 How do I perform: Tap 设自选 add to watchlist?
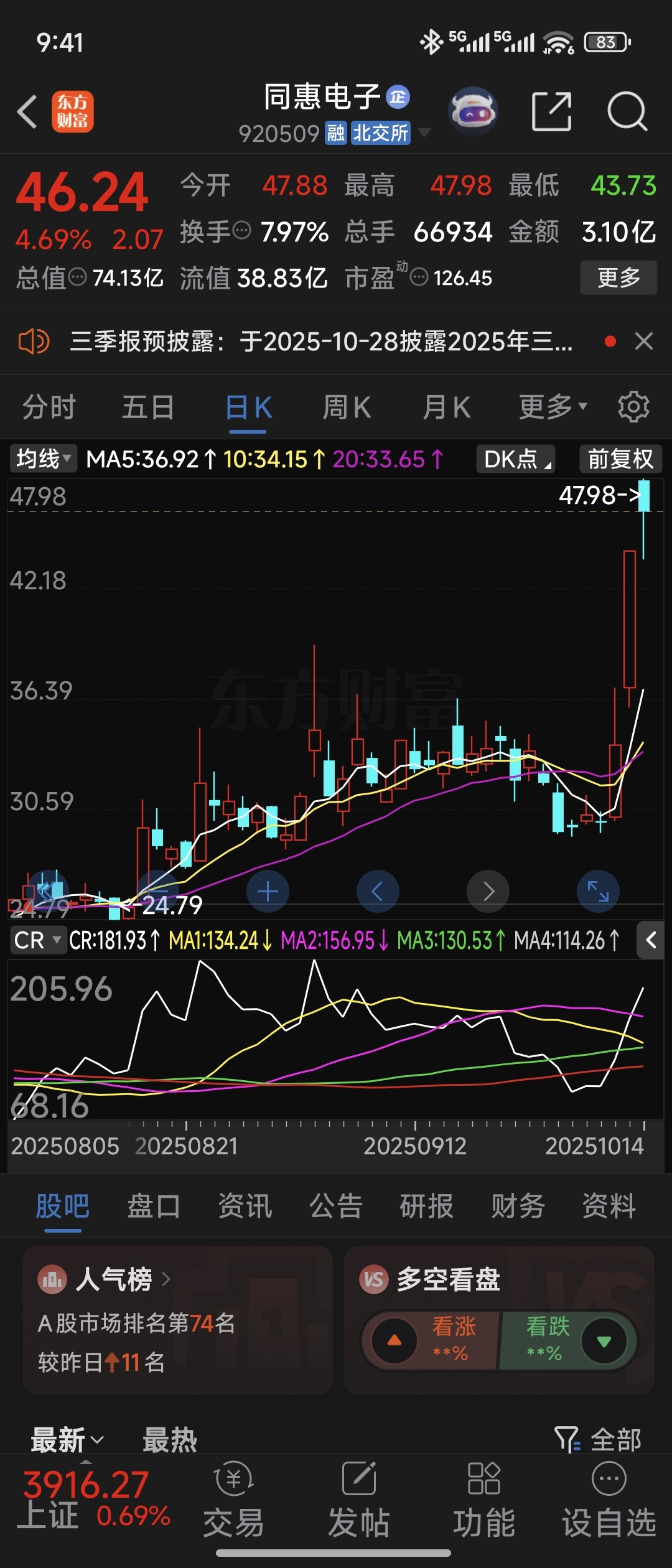coord(609,1499)
